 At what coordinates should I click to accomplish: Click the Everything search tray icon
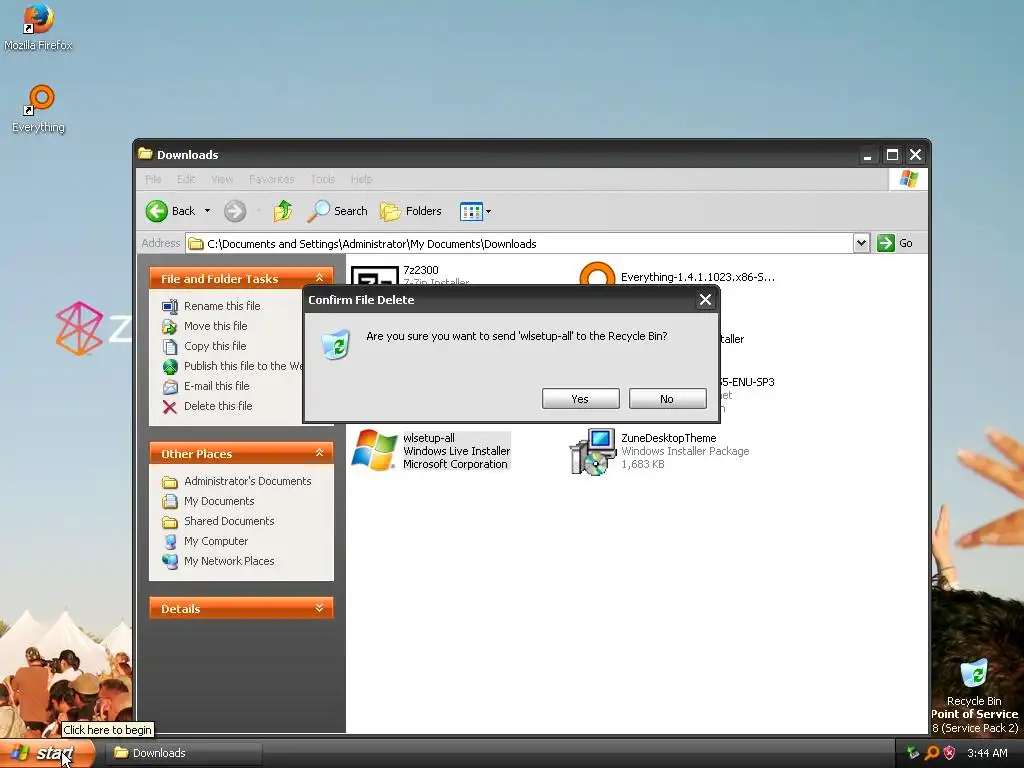point(932,753)
